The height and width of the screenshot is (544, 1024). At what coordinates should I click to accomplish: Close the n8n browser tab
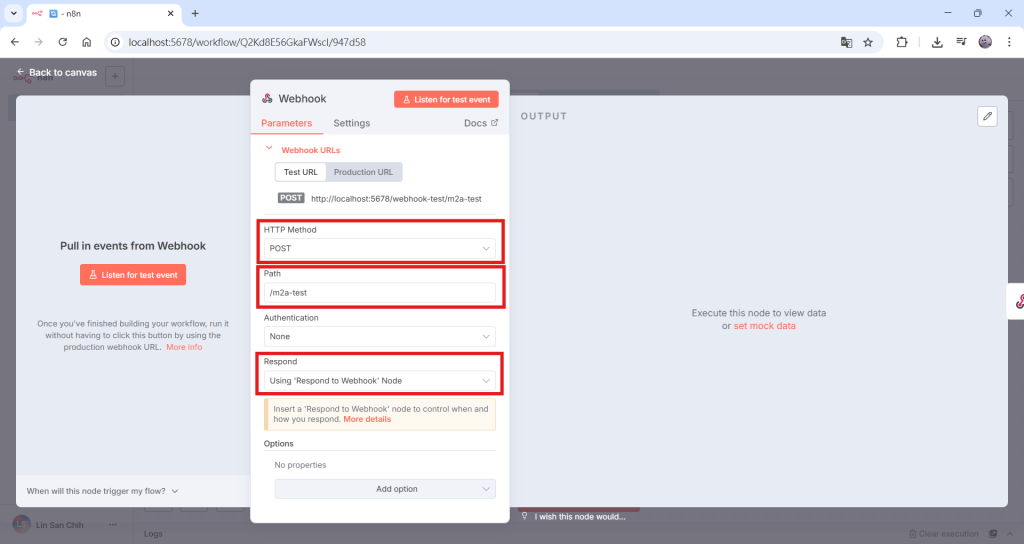(170, 13)
